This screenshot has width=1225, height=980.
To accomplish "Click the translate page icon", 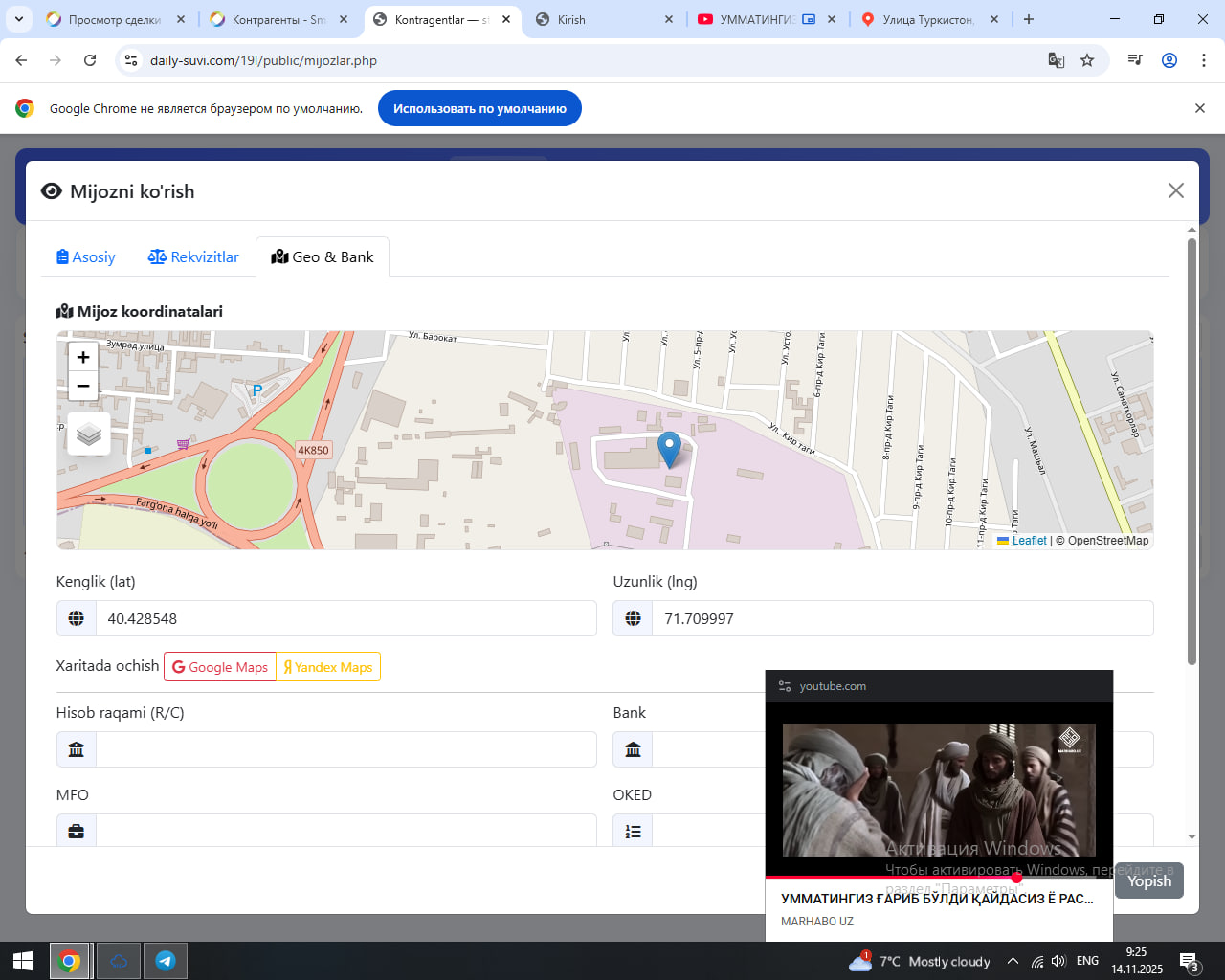I will coord(1057,60).
